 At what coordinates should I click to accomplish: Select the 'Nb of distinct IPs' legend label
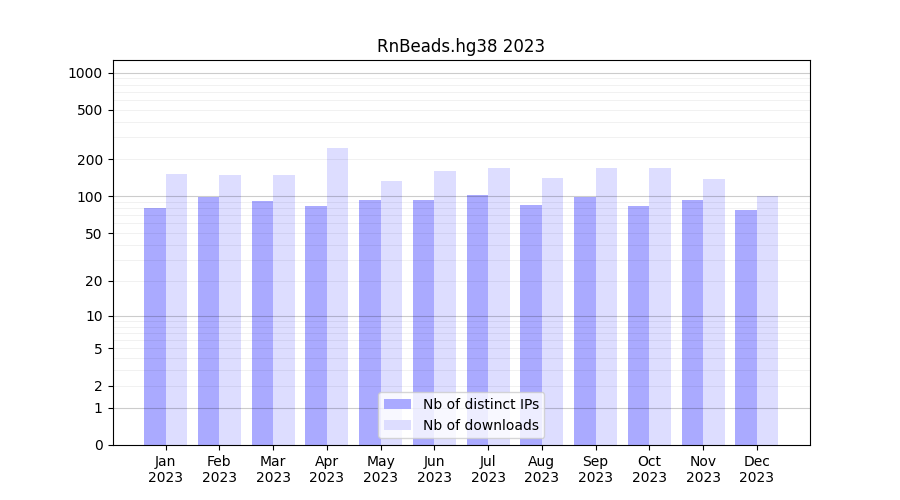[x=480, y=404]
